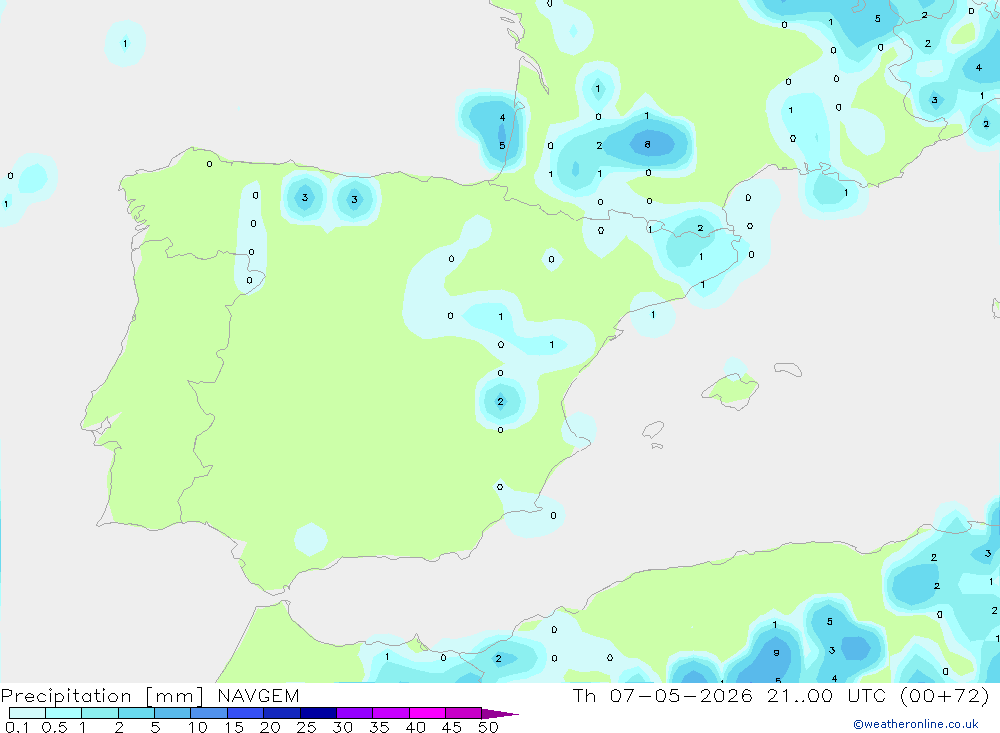The width and height of the screenshot is (1000, 733).
Task: Pick the 40–45 mm magenta legend swatch
Action: click(427, 713)
